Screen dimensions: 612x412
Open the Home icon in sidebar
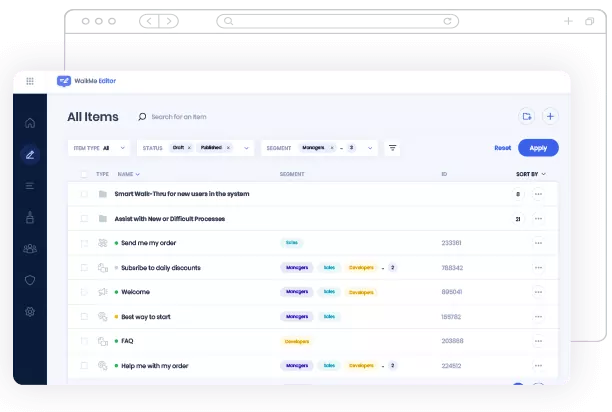pos(30,123)
